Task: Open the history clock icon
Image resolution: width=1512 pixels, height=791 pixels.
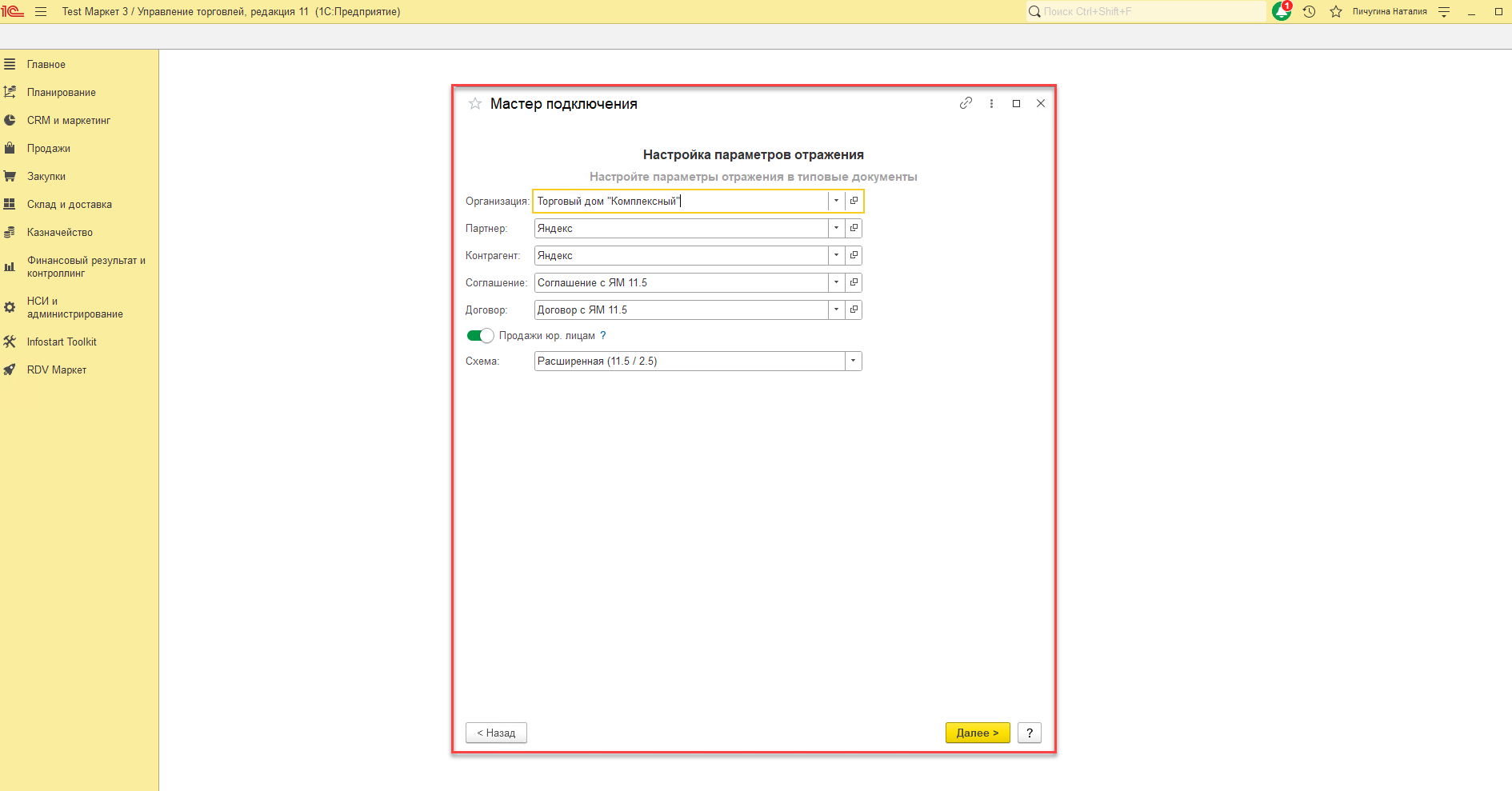Action: [1309, 12]
